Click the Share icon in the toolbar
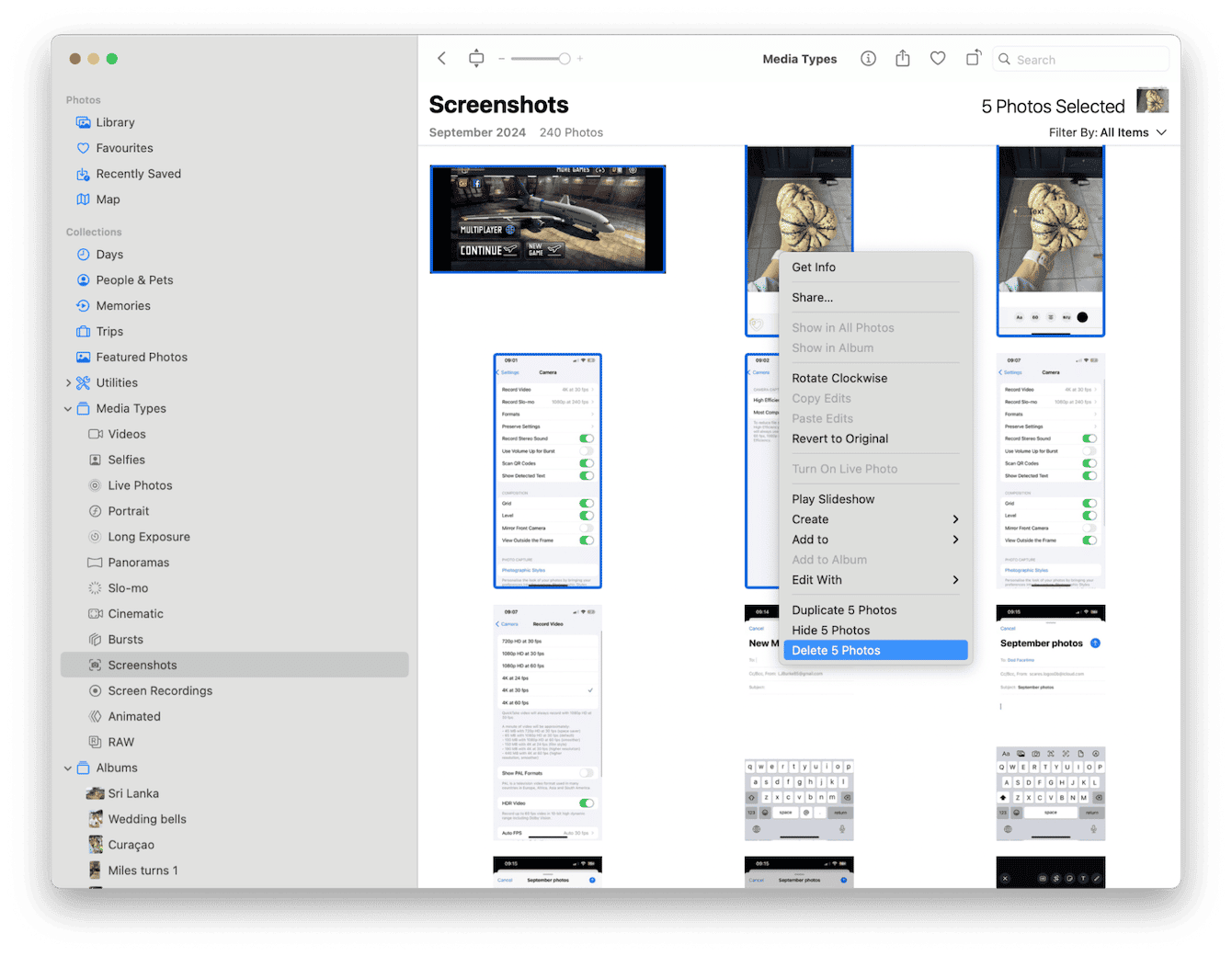 pos(902,58)
